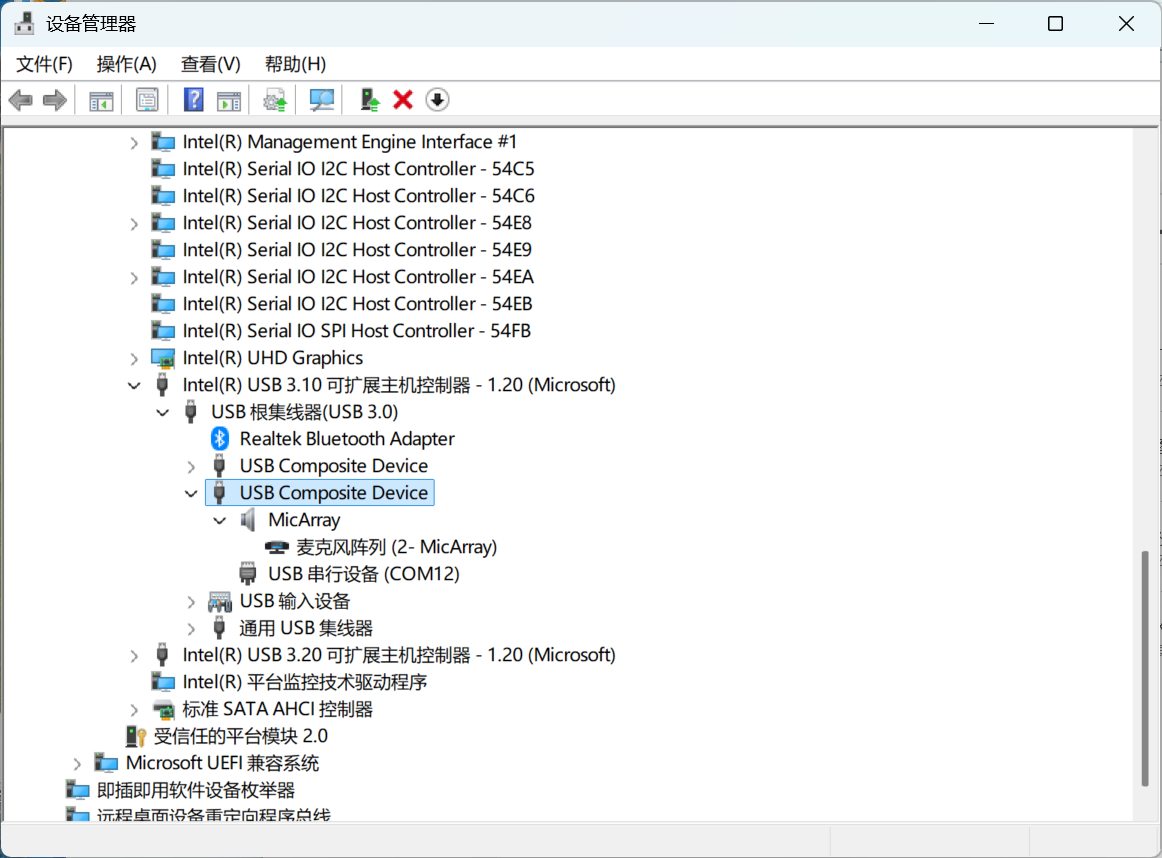This screenshot has height=858, width=1162.
Task: Collapse Intel(R) USB 3.10 可扩展主机控制器
Action: click(x=134, y=386)
